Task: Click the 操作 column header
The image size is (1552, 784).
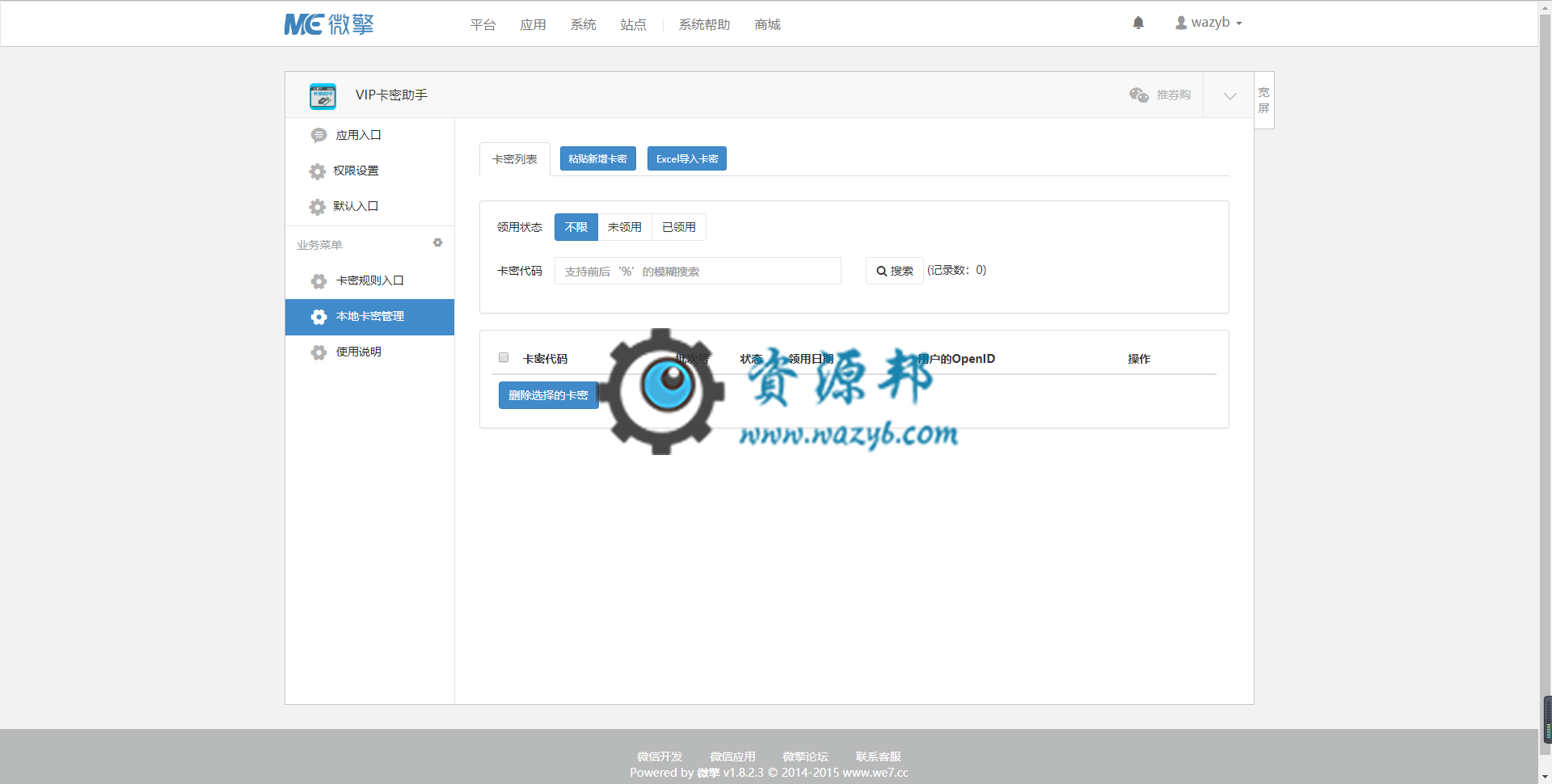Action: pyautogui.click(x=1139, y=359)
